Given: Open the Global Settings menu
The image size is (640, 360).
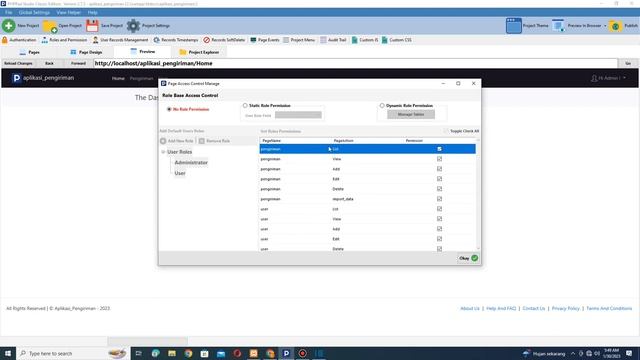Looking at the screenshot, I should click(34, 13).
